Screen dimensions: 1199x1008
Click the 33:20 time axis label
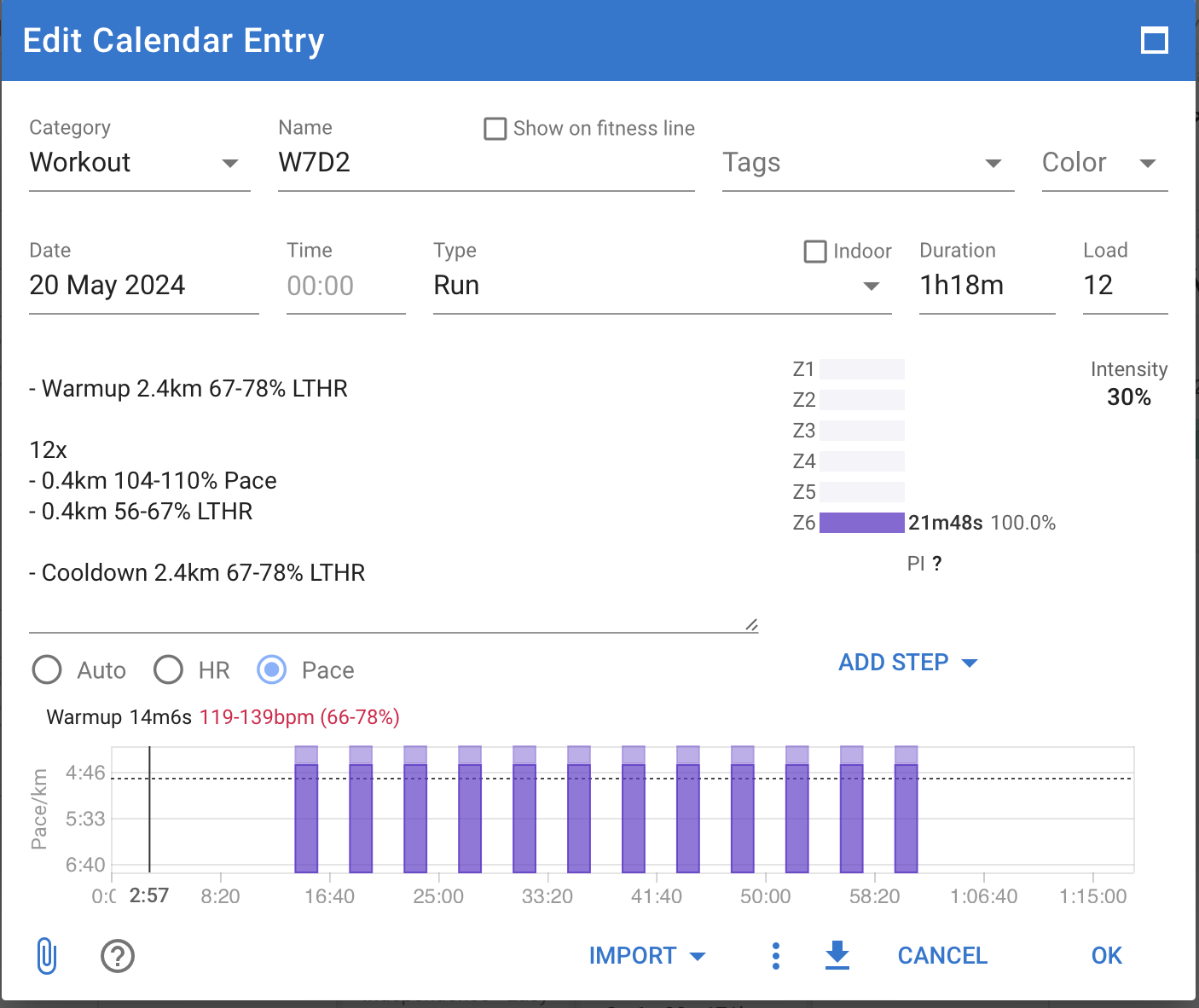[x=547, y=896]
